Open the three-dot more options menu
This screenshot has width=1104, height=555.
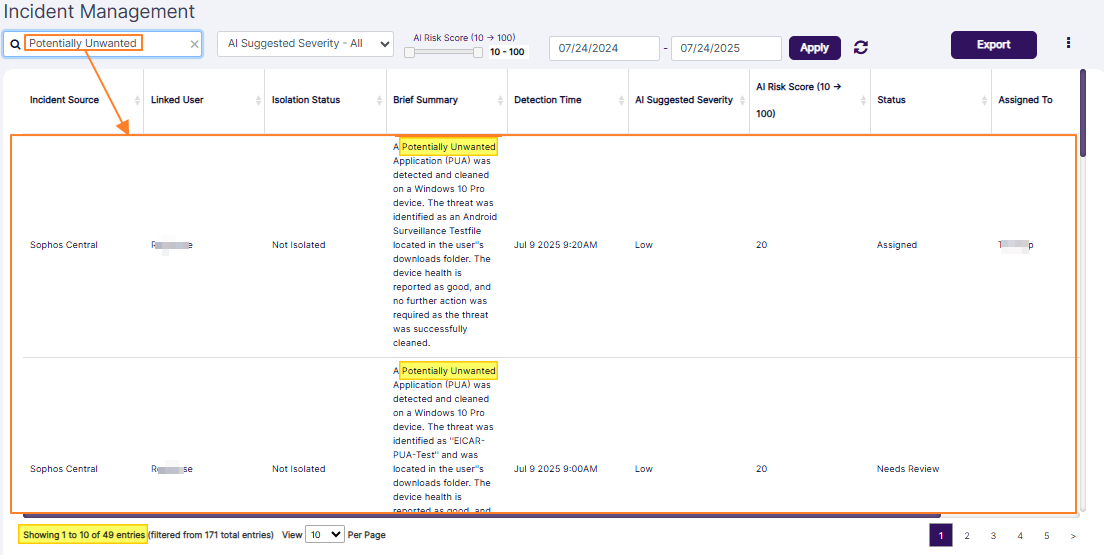(x=1068, y=43)
